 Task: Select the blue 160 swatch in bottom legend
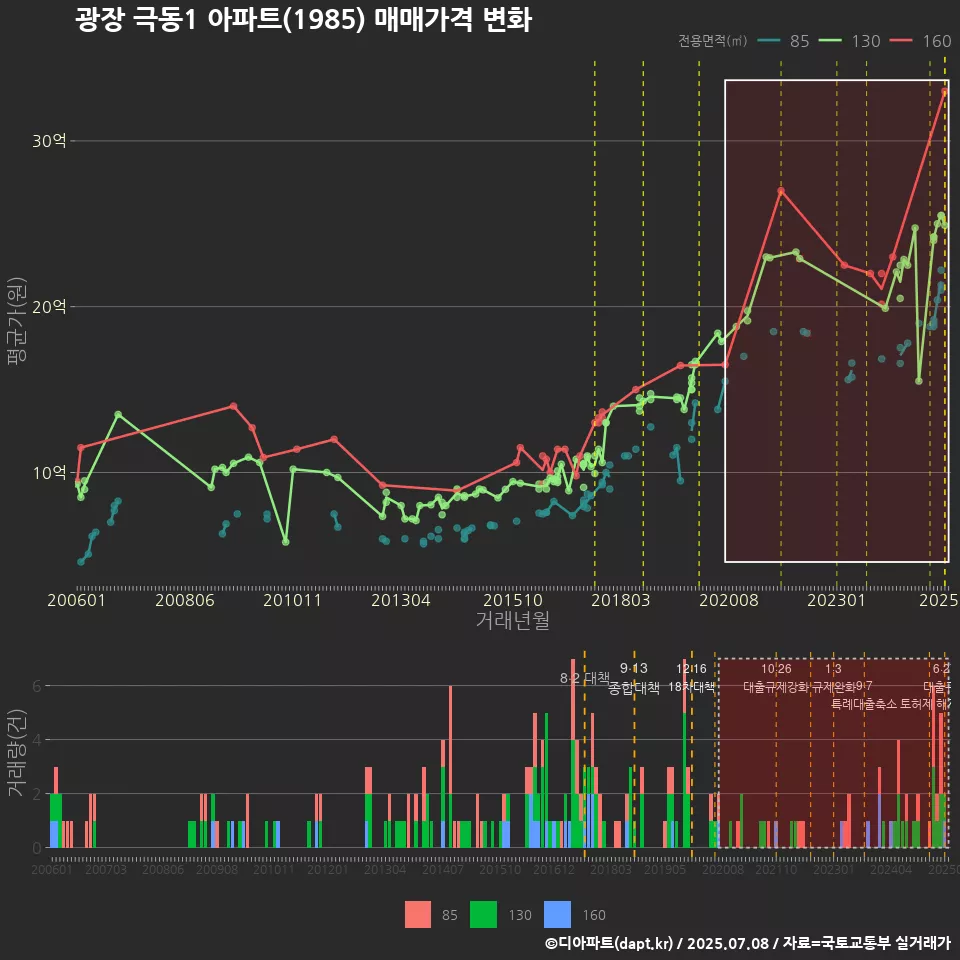pos(557,915)
